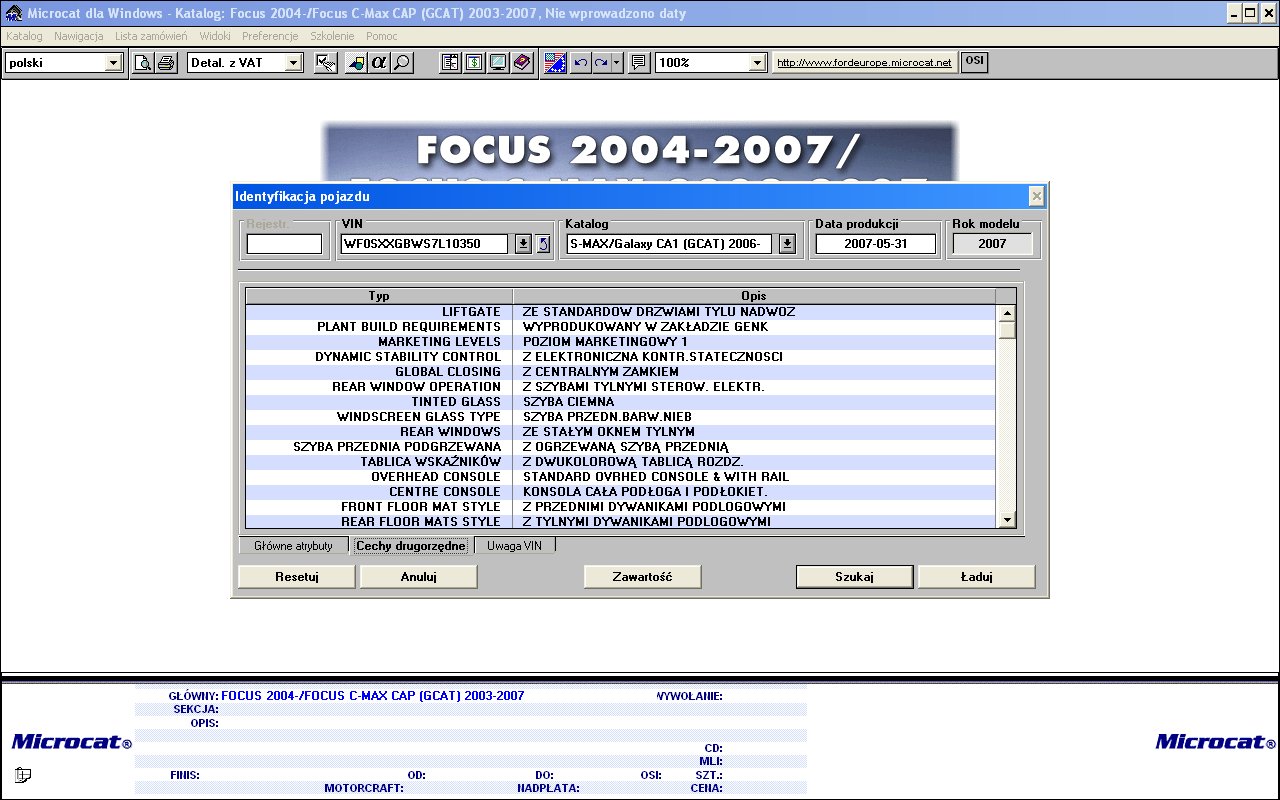The height and width of the screenshot is (800, 1280).
Task: Click the Anuluj button
Action: click(419, 577)
